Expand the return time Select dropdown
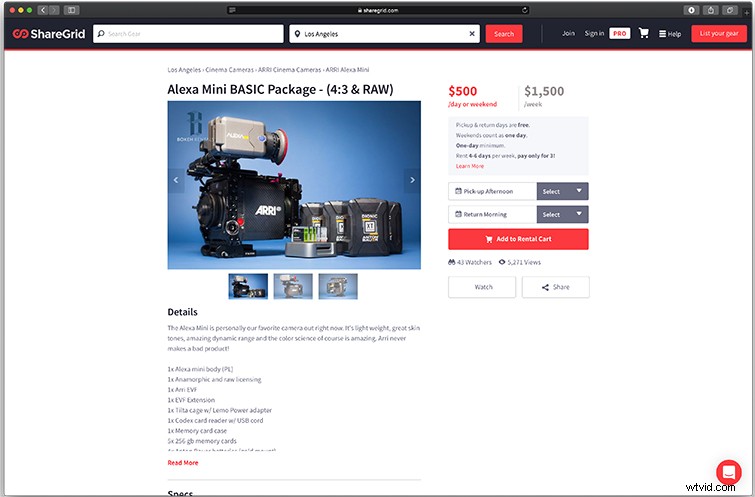The width and height of the screenshot is (755, 497). coord(562,214)
